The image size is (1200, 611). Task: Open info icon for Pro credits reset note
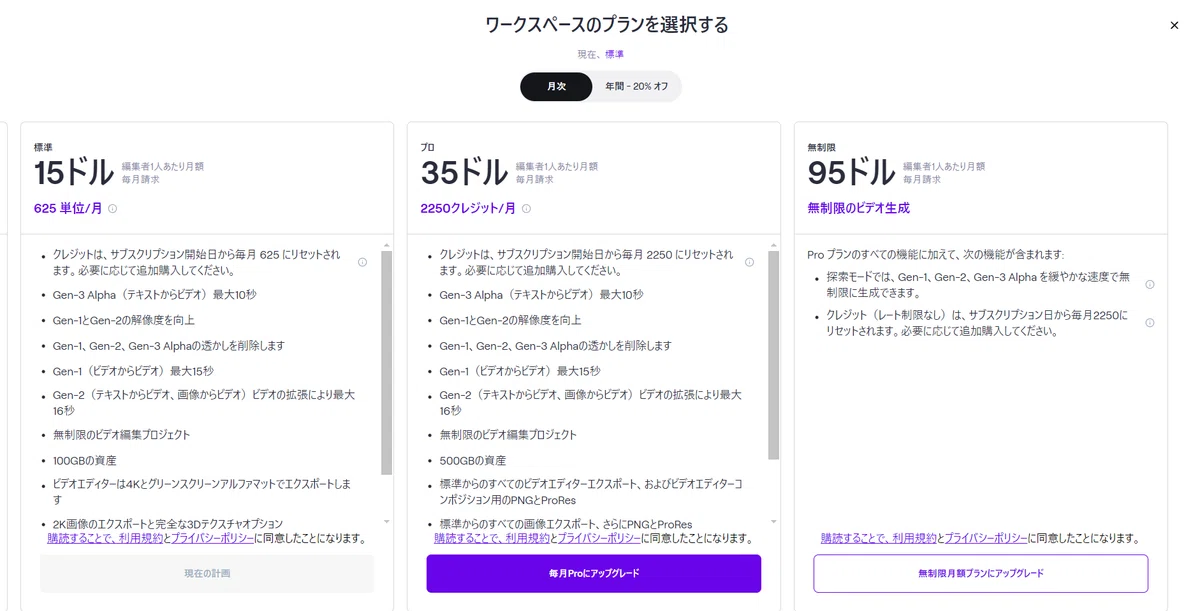pos(749,262)
